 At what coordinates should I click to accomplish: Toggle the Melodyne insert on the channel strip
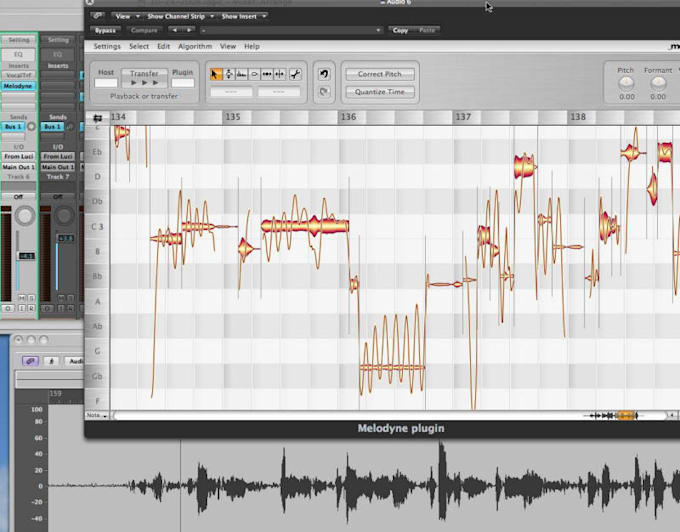tap(17, 87)
